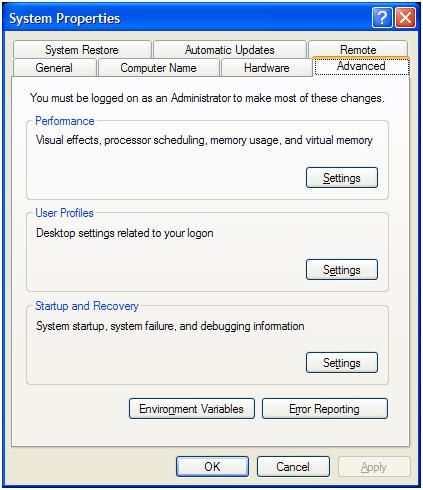The height and width of the screenshot is (490, 423).
Task: Click the Environment Variables button
Action: pos(192,409)
